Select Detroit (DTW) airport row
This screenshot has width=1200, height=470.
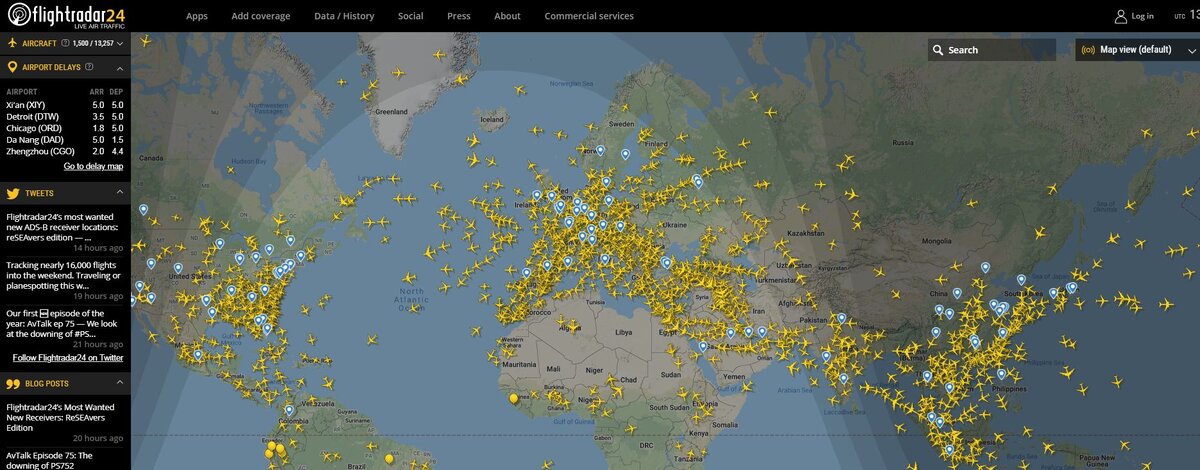(65, 117)
